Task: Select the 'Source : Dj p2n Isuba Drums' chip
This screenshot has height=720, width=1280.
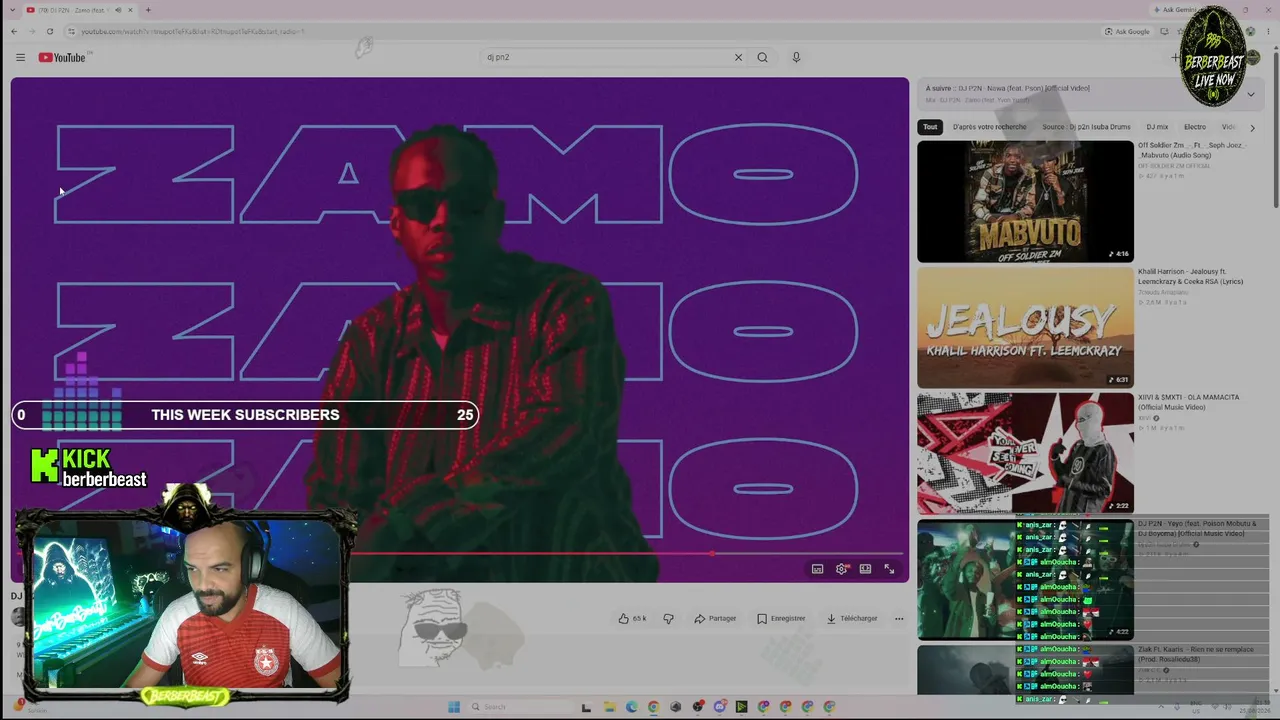Action: coord(1086,127)
